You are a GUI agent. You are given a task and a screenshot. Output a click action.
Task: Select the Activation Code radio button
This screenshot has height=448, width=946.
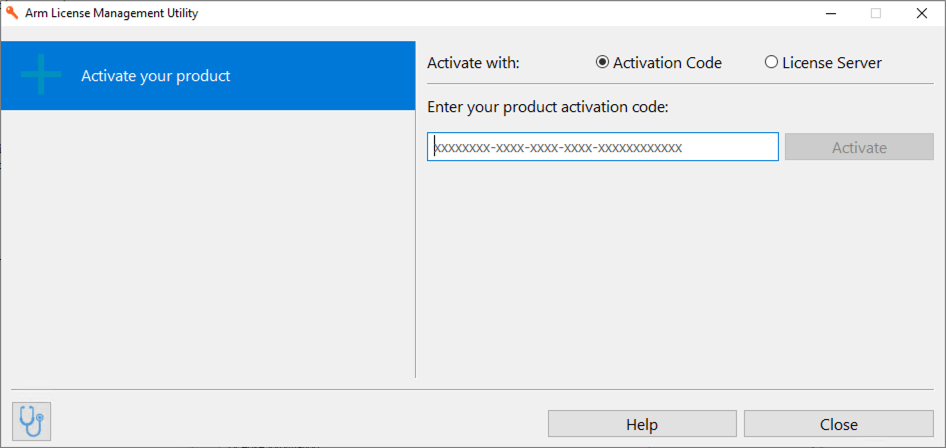coord(602,62)
